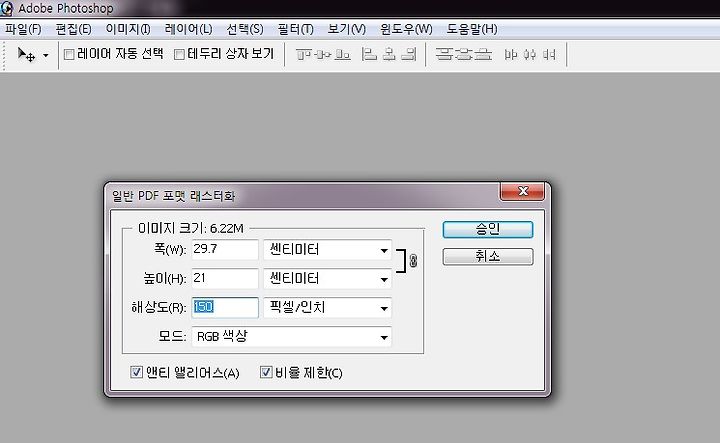The width and height of the screenshot is (720, 443).
Task: Open the 도움말(H) menu
Action: [472, 29]
